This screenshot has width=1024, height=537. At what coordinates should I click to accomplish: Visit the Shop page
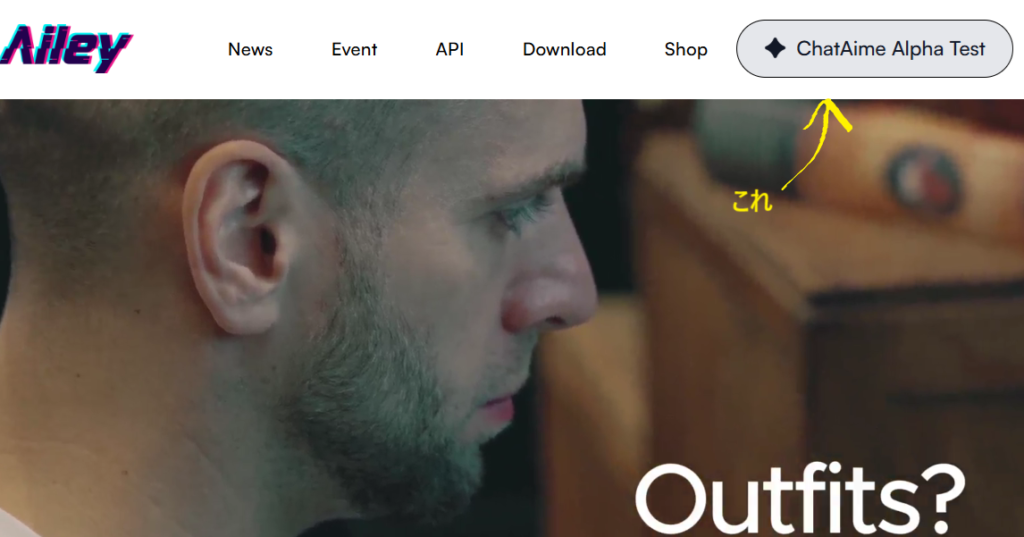tap(686, 50)
